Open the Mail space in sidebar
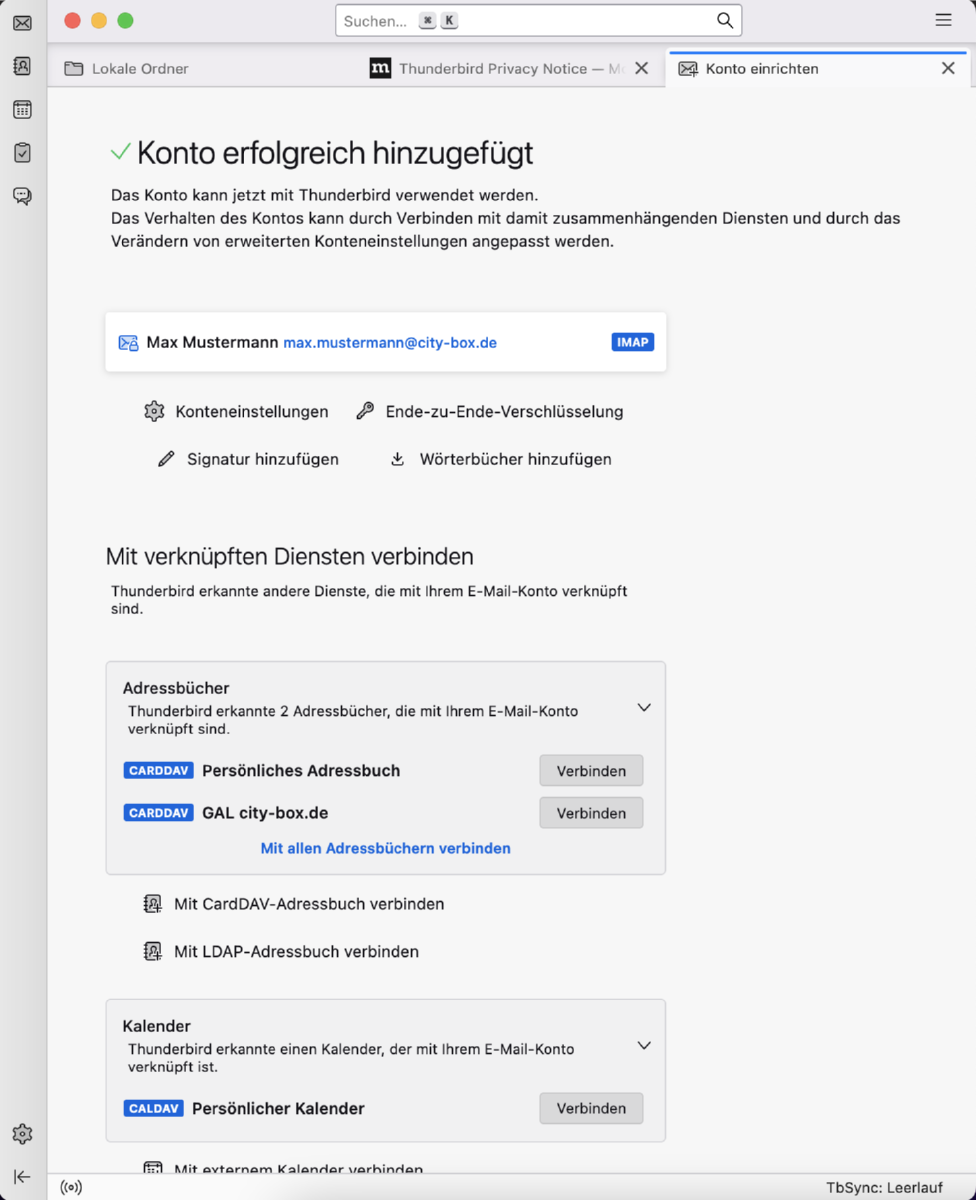Viewport: 976px width, 1200px height. pos(22,23)
